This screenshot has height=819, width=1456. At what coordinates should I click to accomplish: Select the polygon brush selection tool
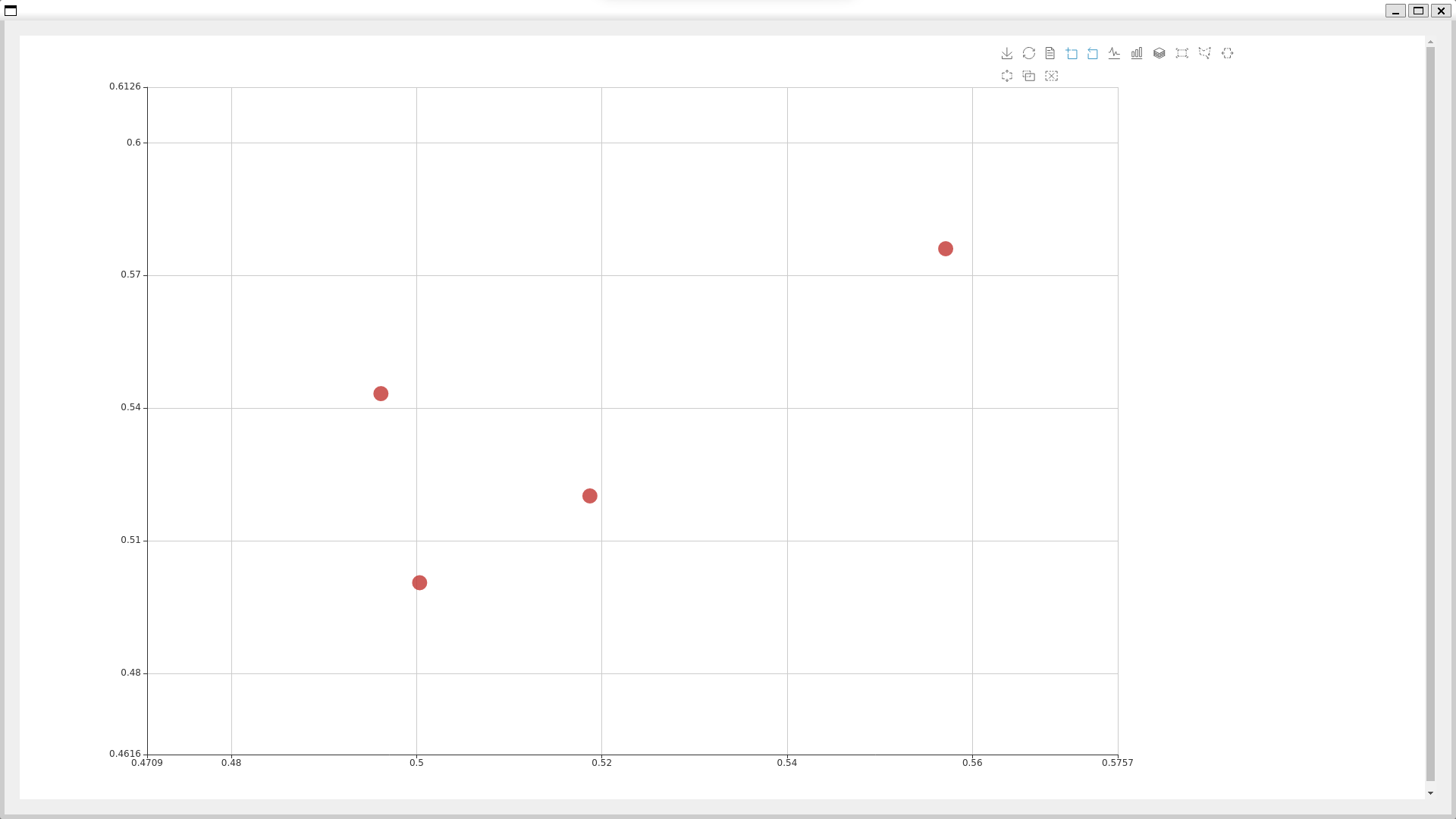(x=1205, y=53)
